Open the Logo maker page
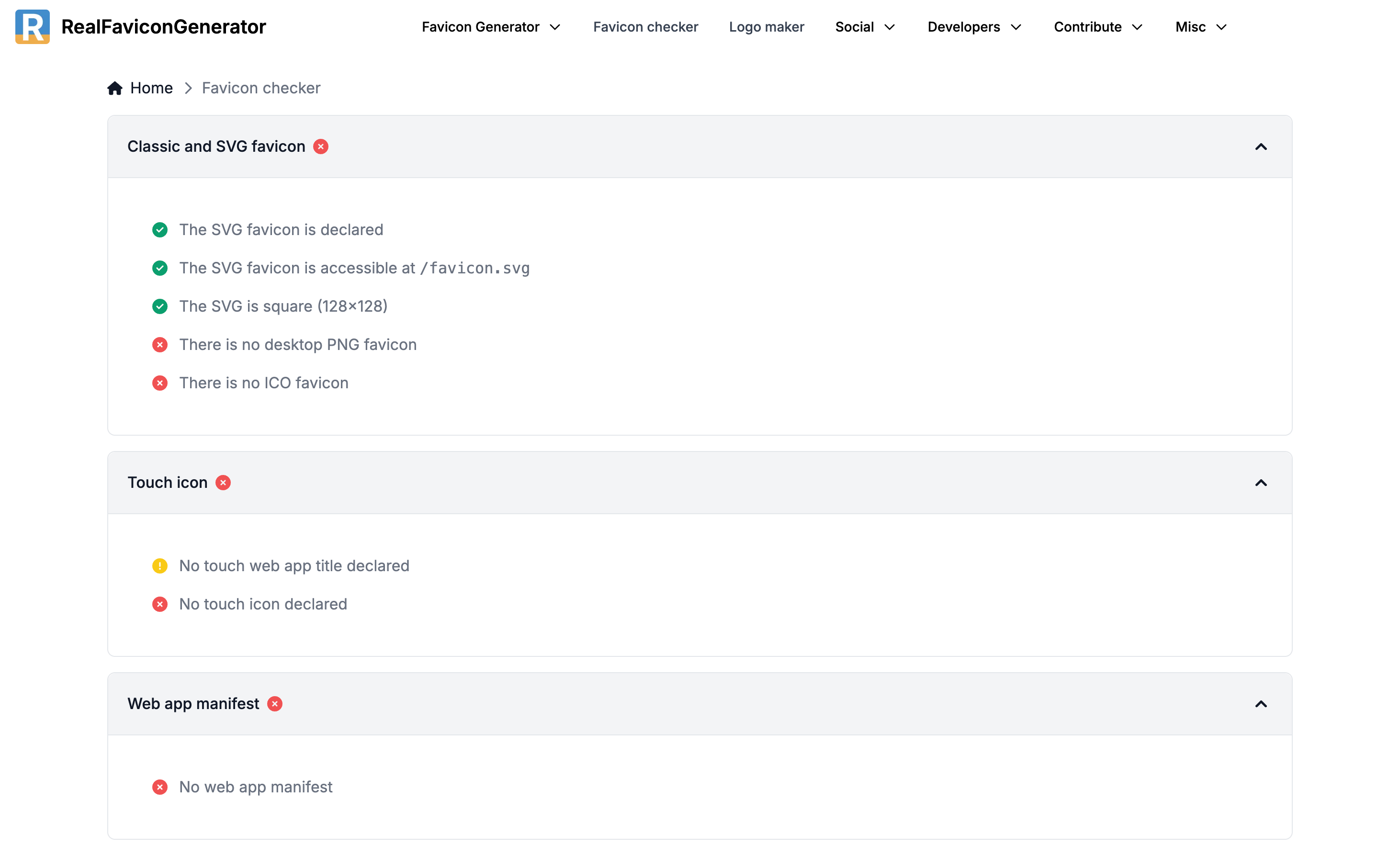Image resolution: width=1400 pixels, height=857 pixels. pos(767,27)
